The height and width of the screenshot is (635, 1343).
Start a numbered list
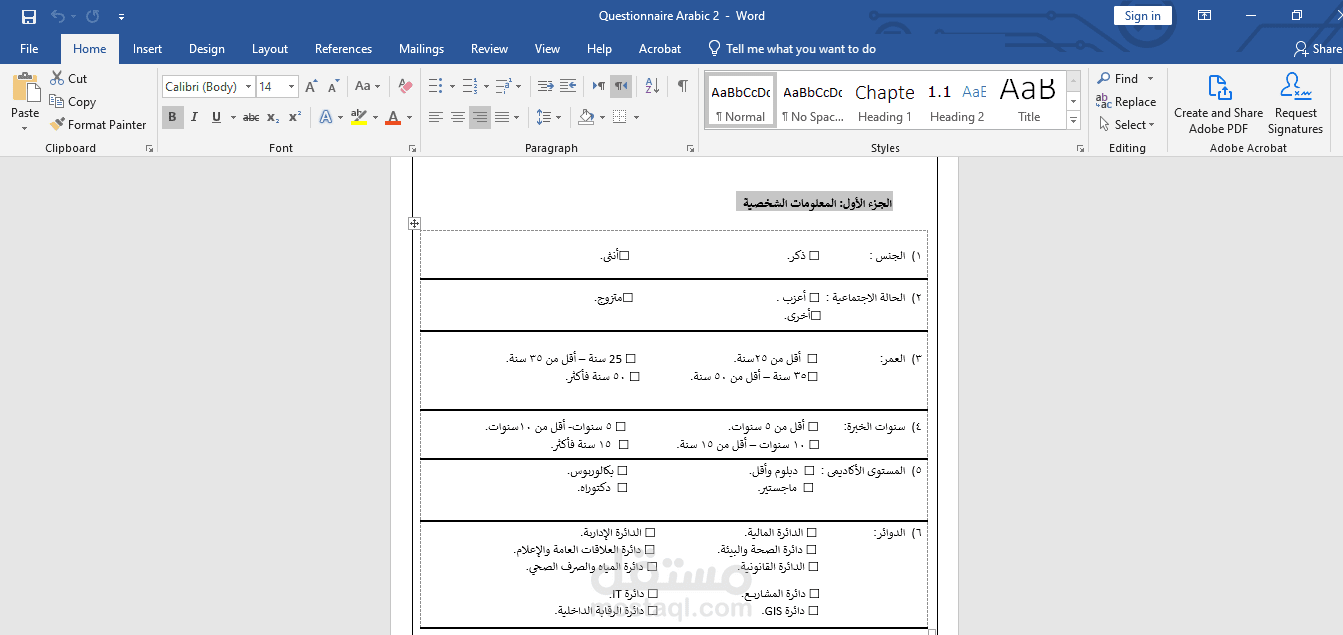tap(469, 86)
